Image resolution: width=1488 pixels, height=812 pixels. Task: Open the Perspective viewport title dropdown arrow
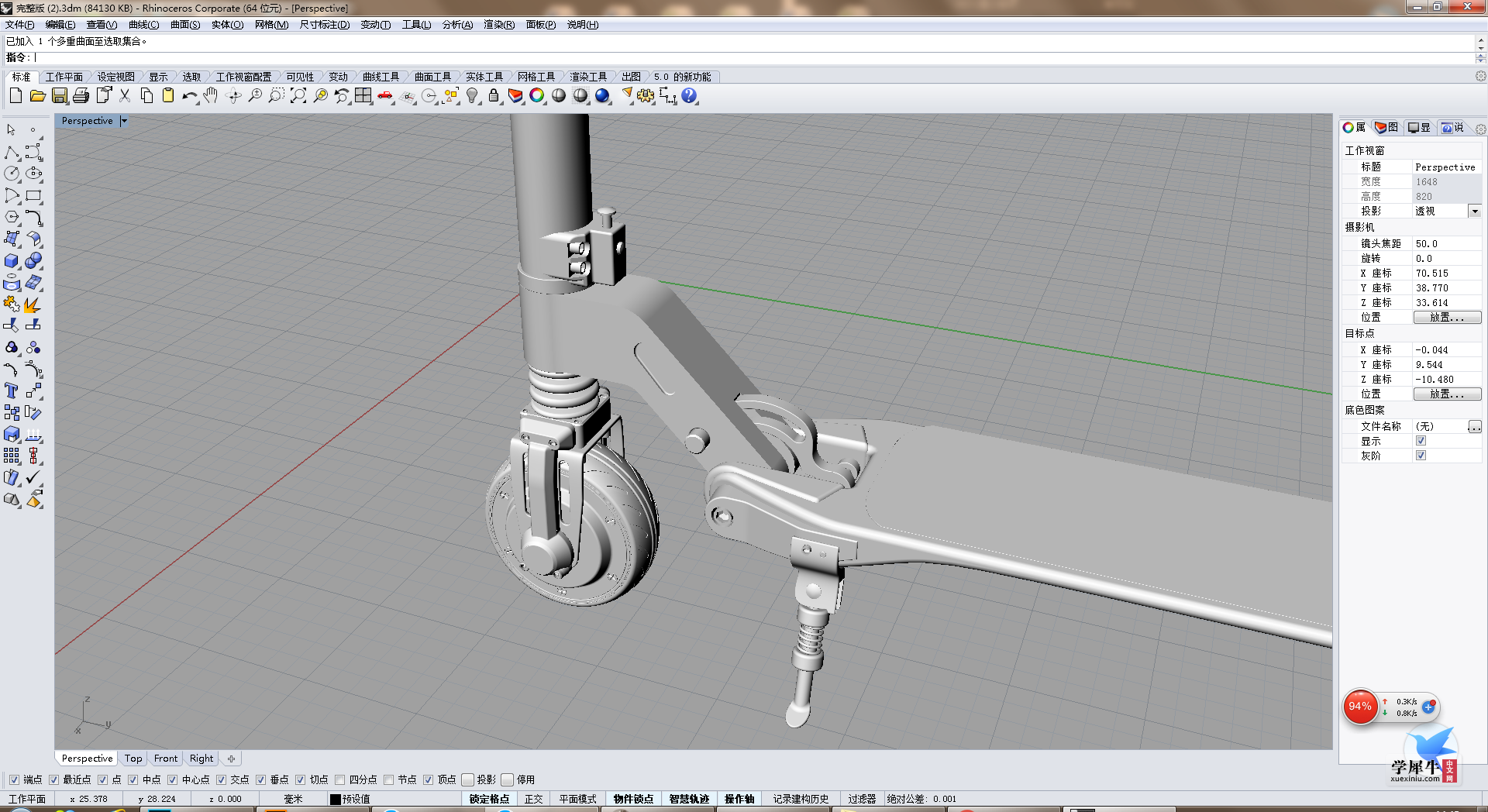click(123, 121)
